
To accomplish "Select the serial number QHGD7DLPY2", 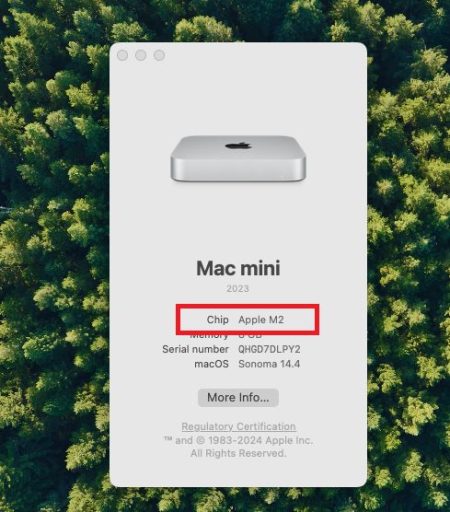I will coord(269,349).
